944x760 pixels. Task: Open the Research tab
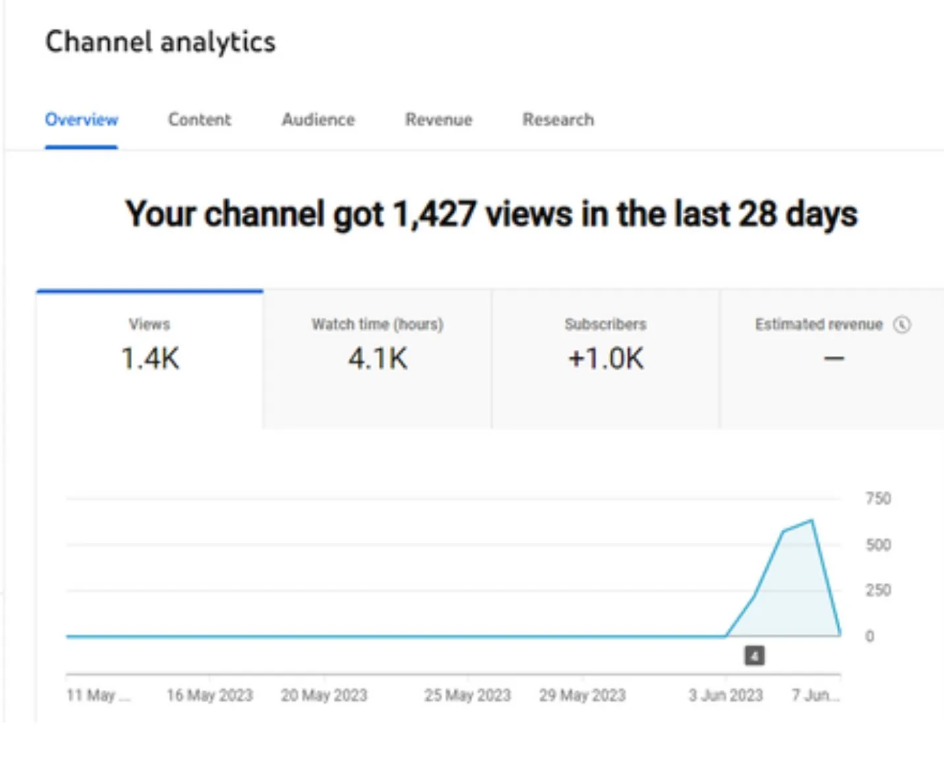(558, 120)
